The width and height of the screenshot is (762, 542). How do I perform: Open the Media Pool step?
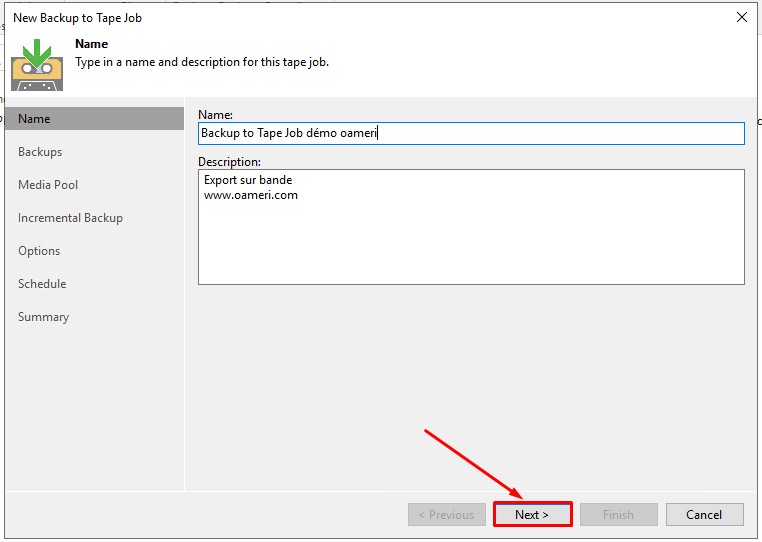(48, 185)
